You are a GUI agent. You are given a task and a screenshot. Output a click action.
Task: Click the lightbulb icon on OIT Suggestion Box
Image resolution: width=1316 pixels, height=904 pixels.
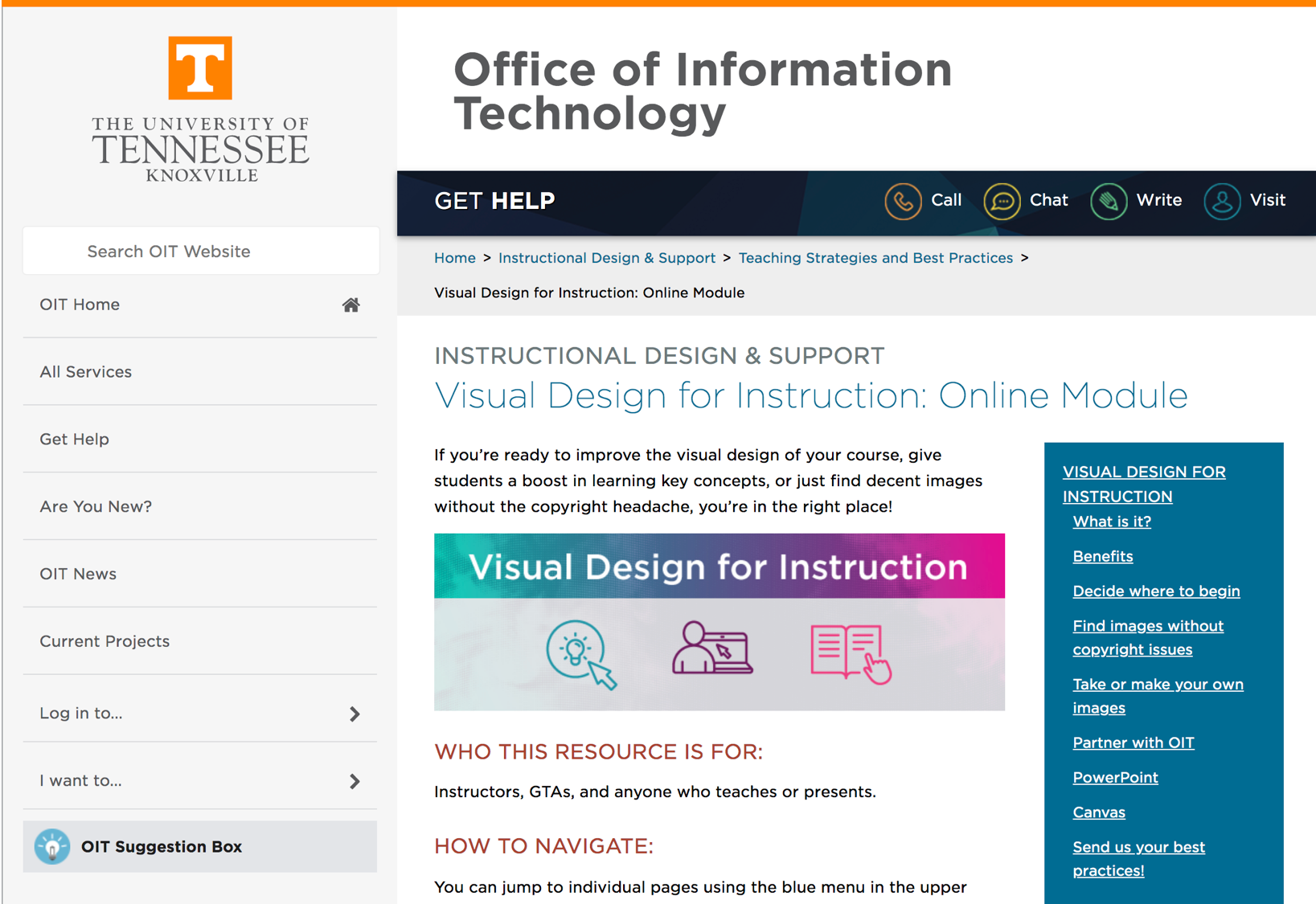click(x=53, y=846)
